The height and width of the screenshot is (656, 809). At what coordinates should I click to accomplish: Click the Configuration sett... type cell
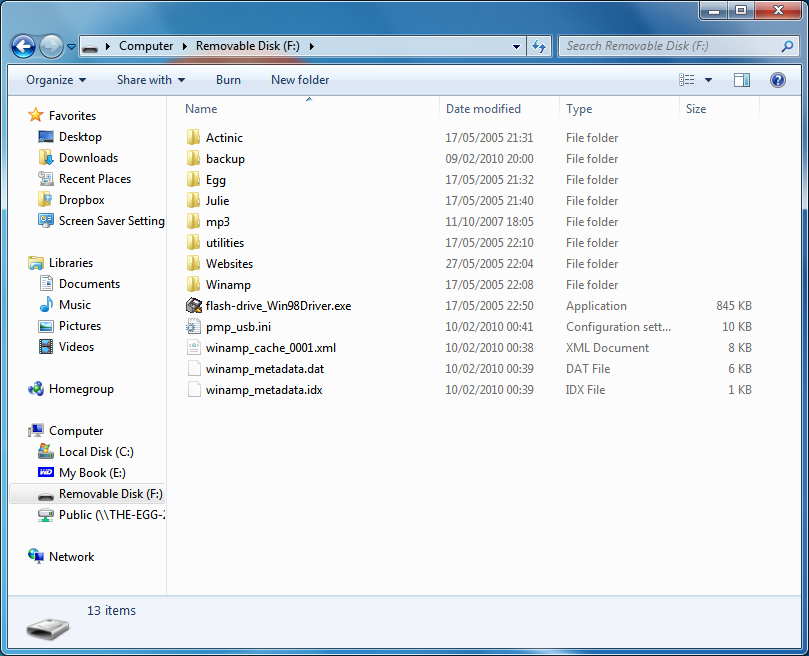[618, 327]
